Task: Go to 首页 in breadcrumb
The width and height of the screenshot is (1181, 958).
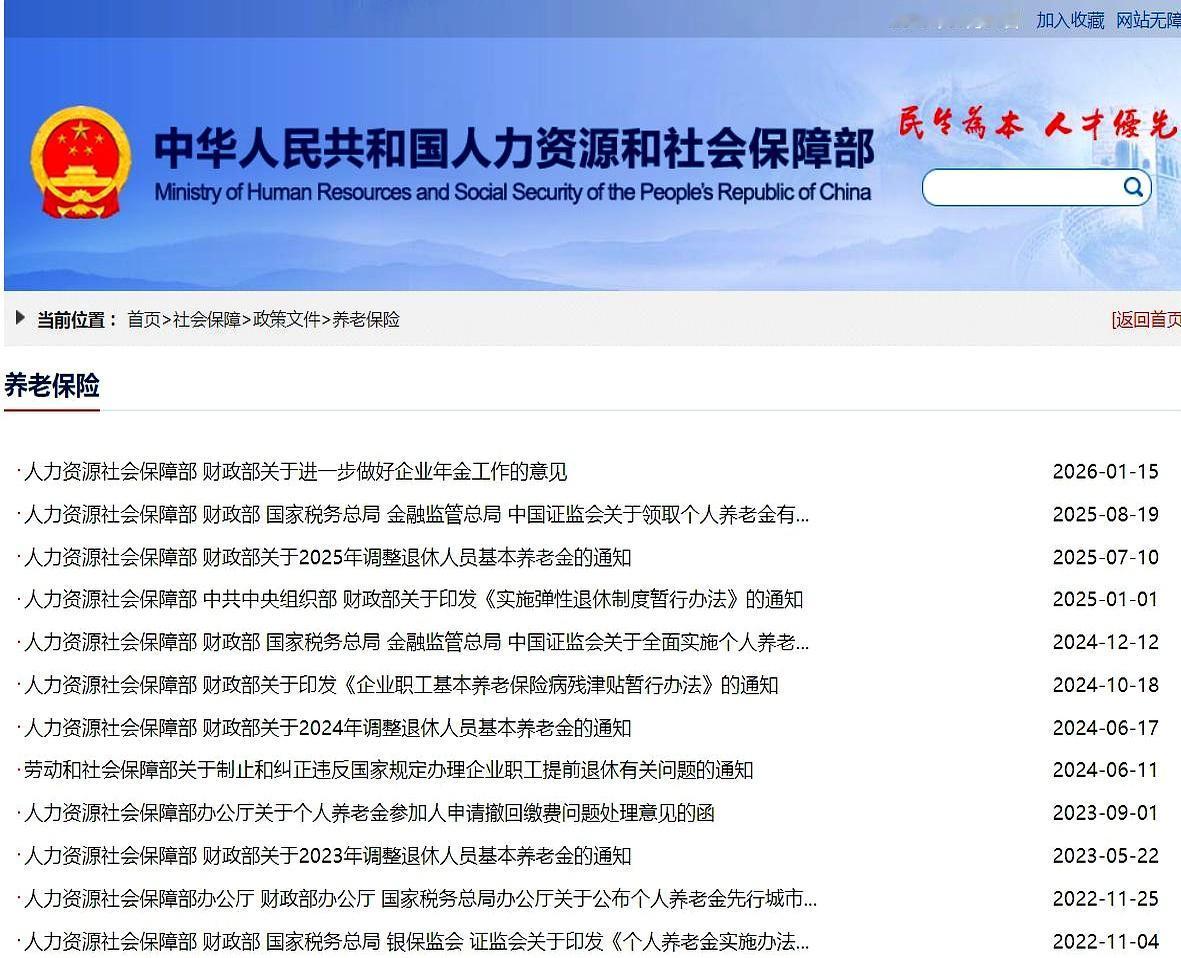Action: click(x=144, y=319)
